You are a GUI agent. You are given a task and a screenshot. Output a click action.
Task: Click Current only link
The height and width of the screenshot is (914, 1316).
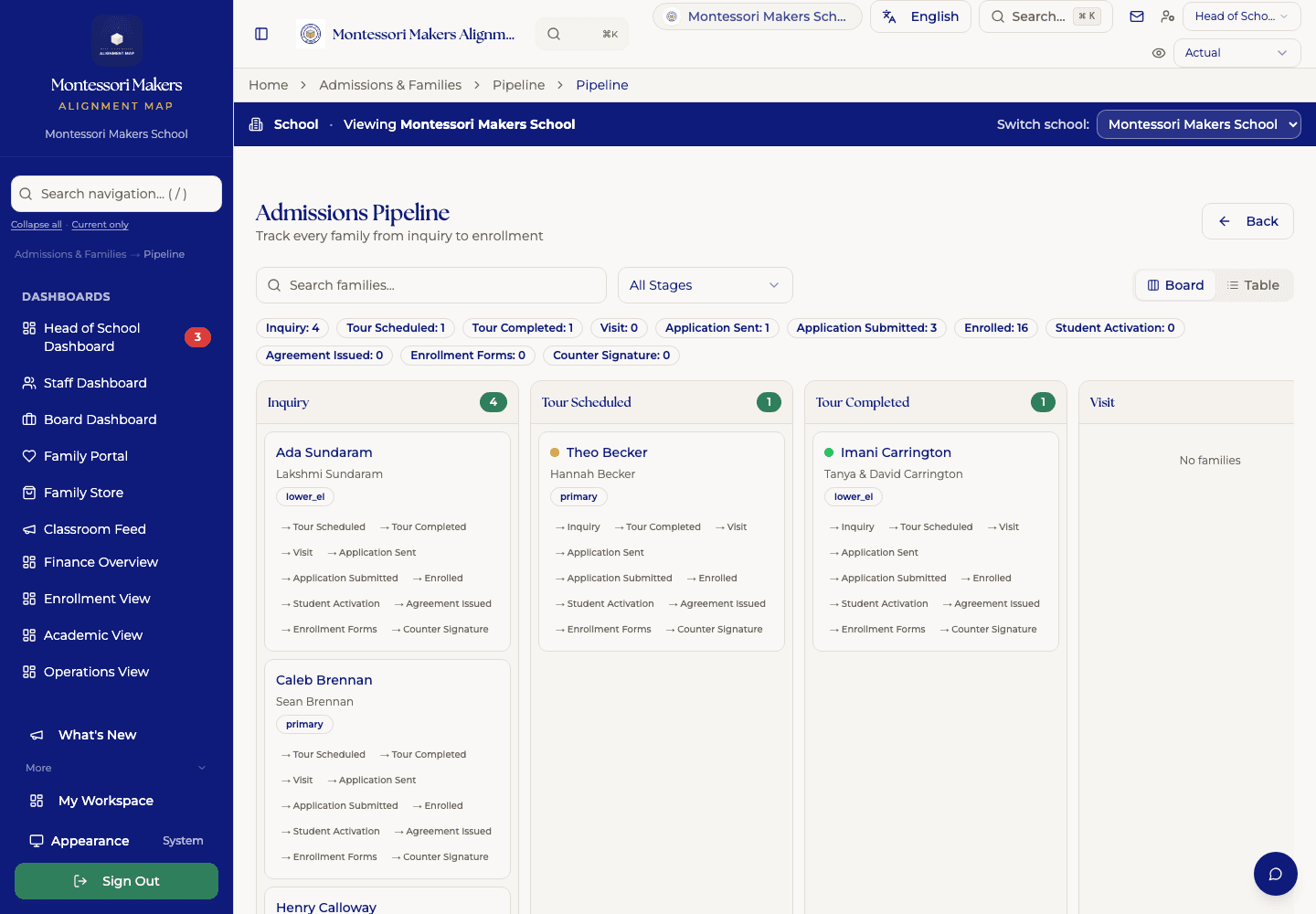pyautogui.click(x=100, y=225)
